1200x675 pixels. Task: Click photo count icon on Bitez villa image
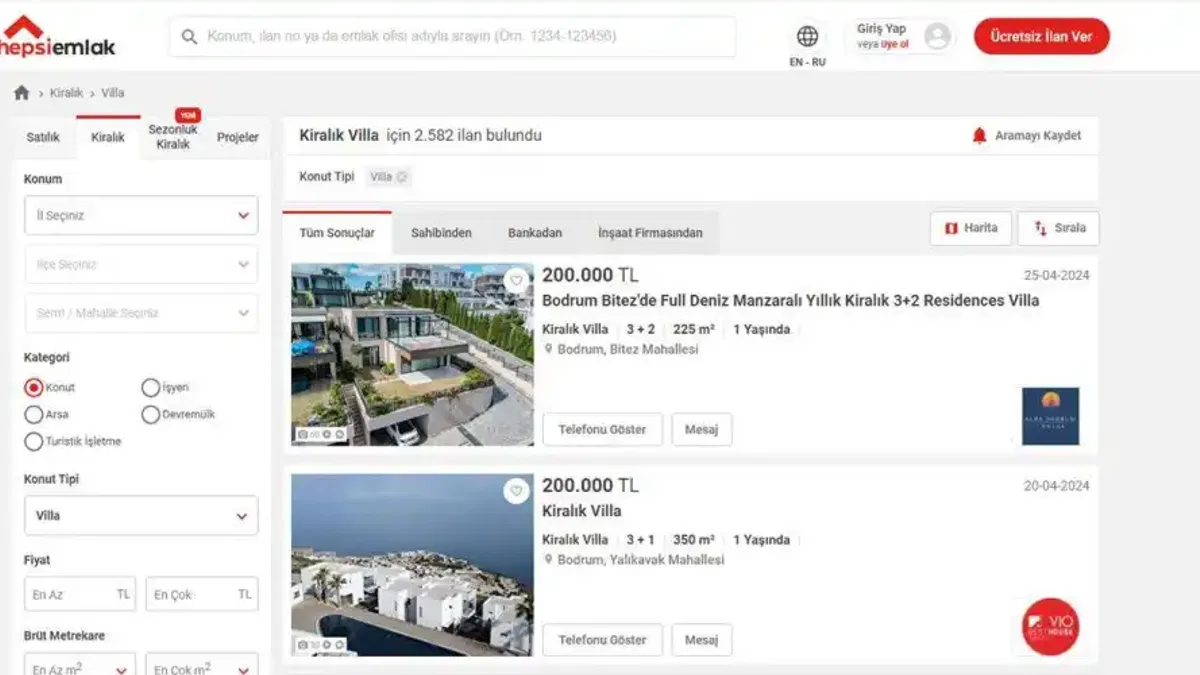click(x=302, y=435)
